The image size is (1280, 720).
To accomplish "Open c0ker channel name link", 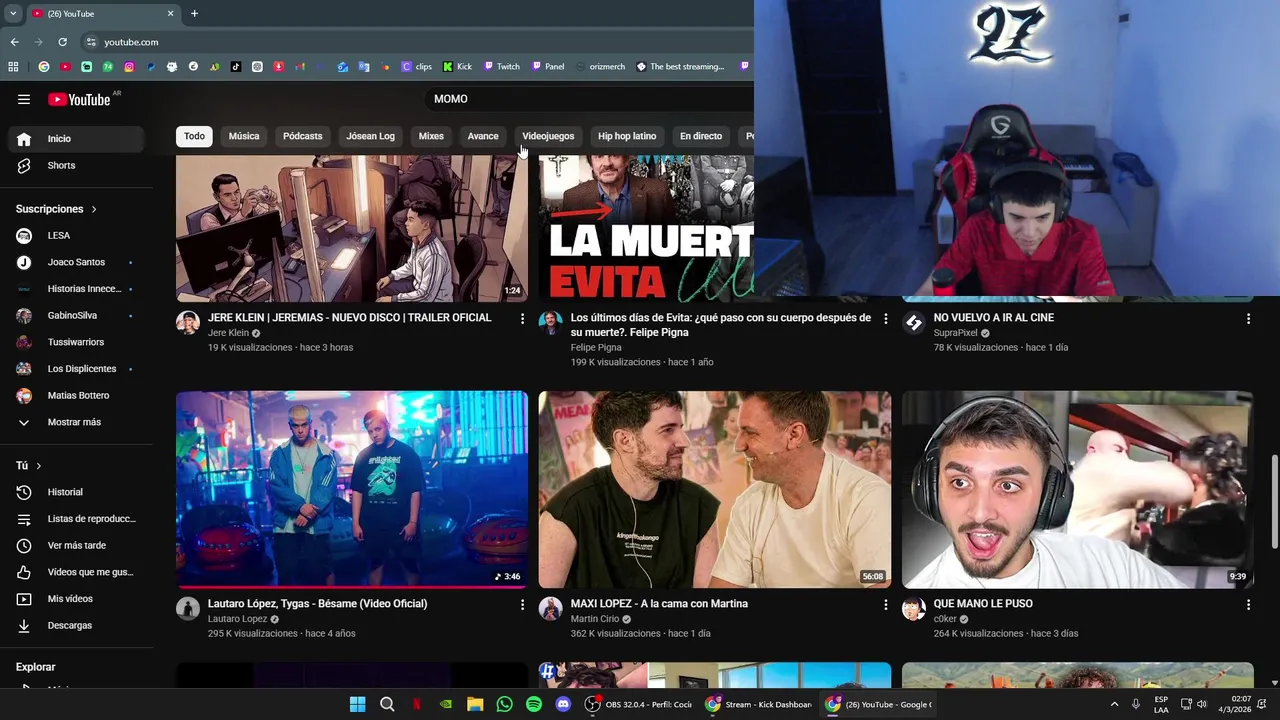I will pyautogui.click(x=945, y=619).
